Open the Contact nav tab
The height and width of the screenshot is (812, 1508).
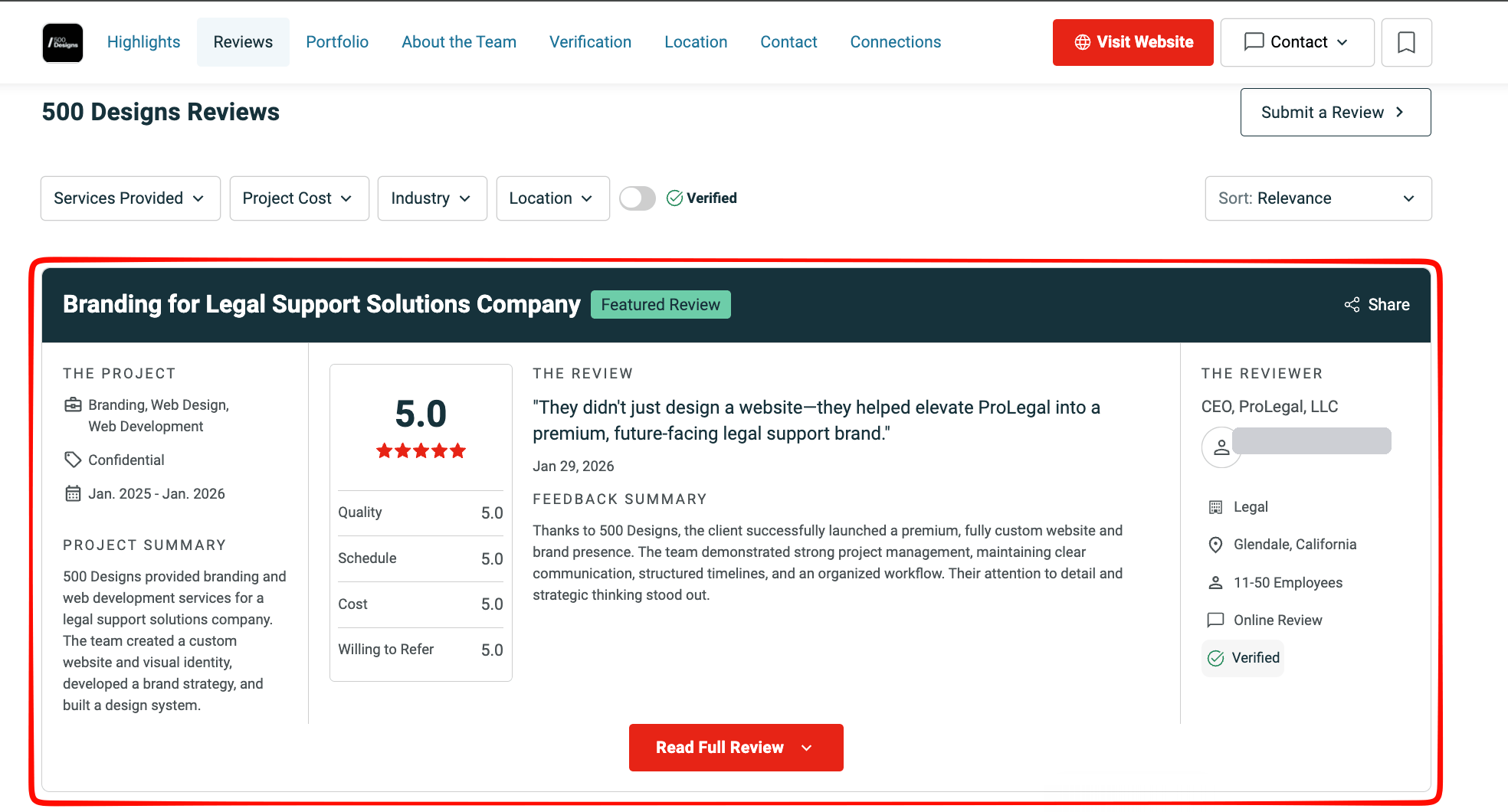click(788, 42)
